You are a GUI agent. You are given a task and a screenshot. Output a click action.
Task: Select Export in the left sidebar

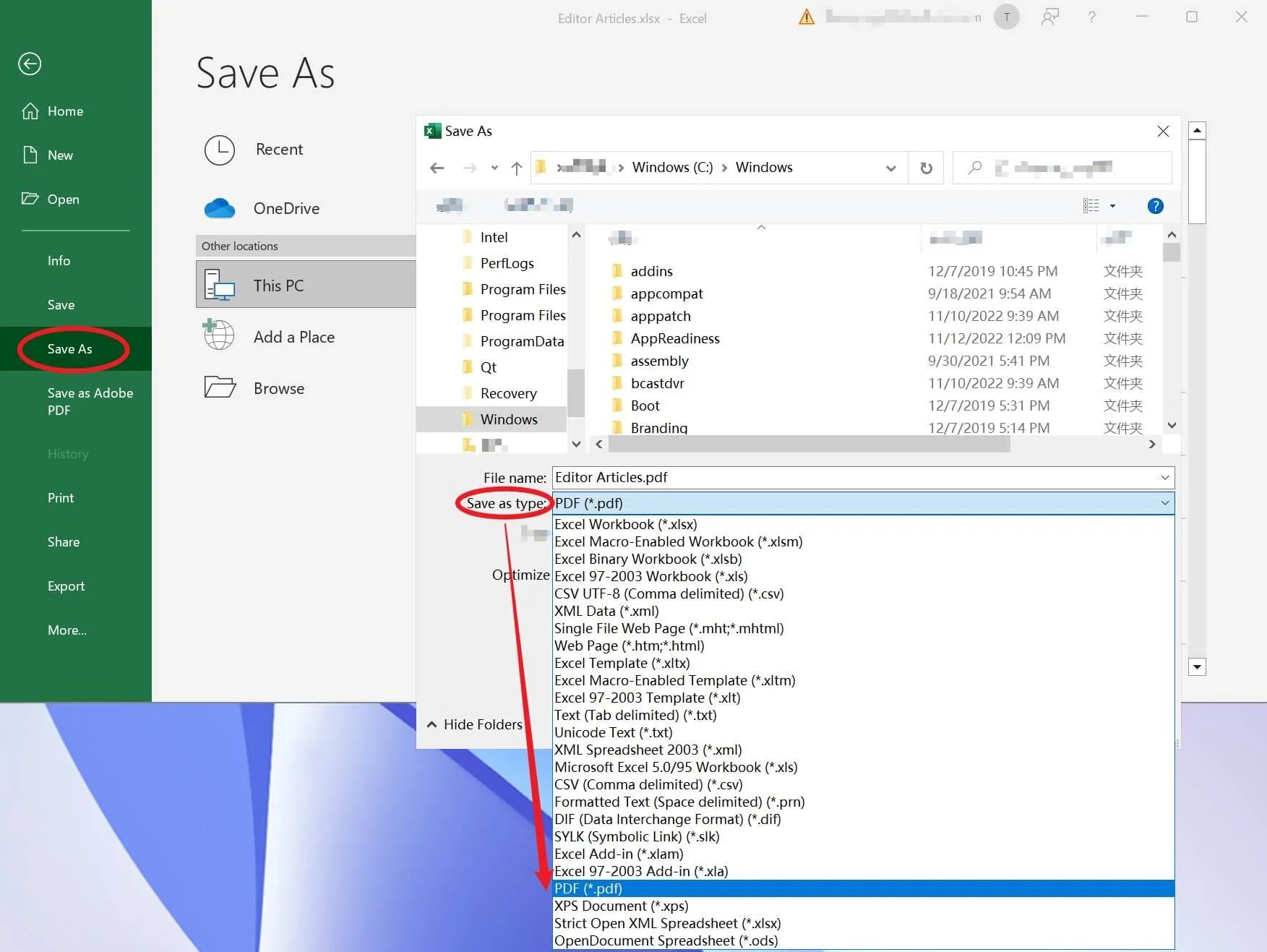pyautogui.click(x=66, y=586)
